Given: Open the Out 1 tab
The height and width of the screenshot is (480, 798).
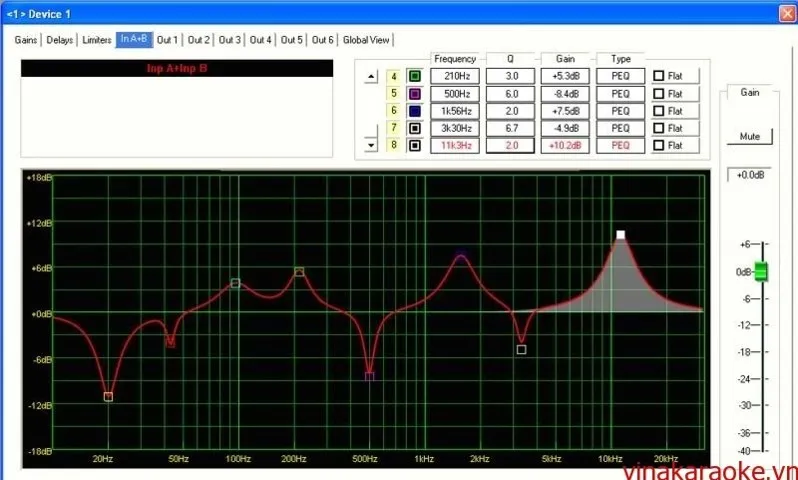Looking at the screenshot, I should tap(167, 40).
